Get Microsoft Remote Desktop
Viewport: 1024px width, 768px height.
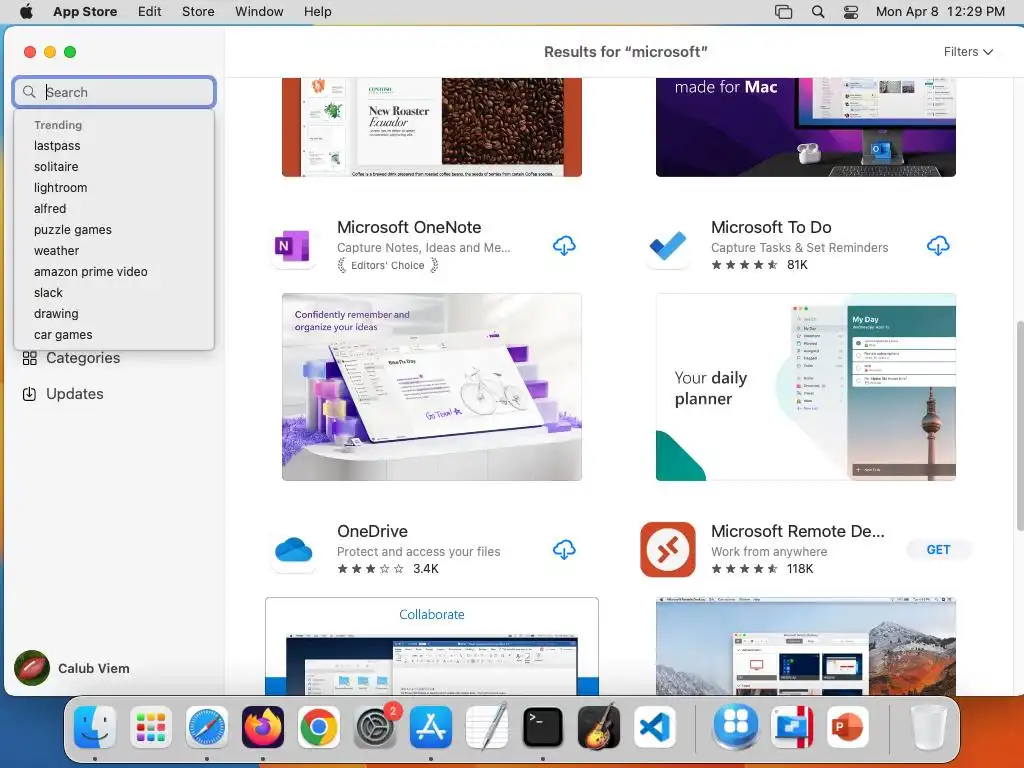938,550
